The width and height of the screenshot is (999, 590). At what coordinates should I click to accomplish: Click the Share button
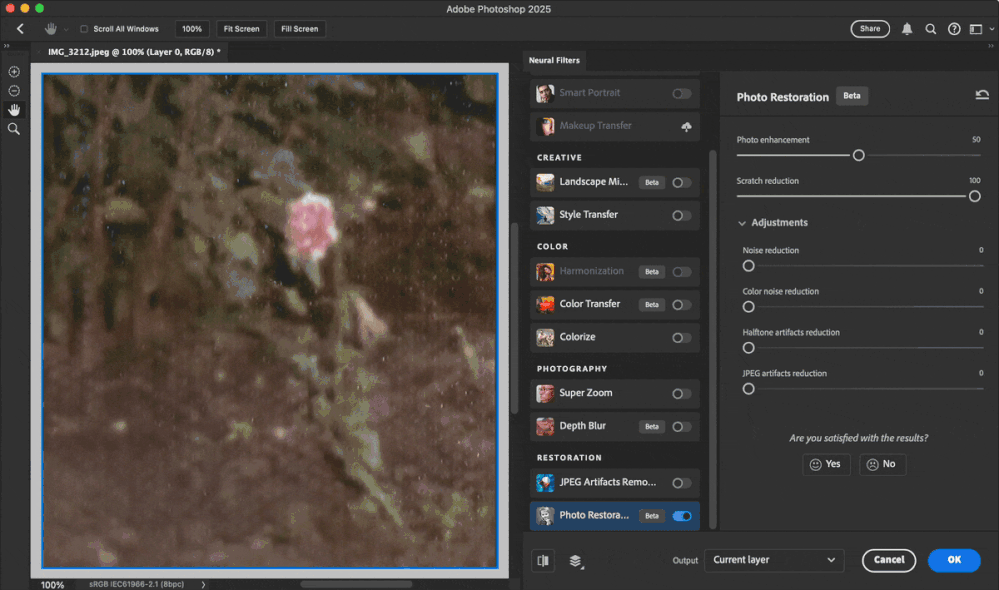(870, 29)
